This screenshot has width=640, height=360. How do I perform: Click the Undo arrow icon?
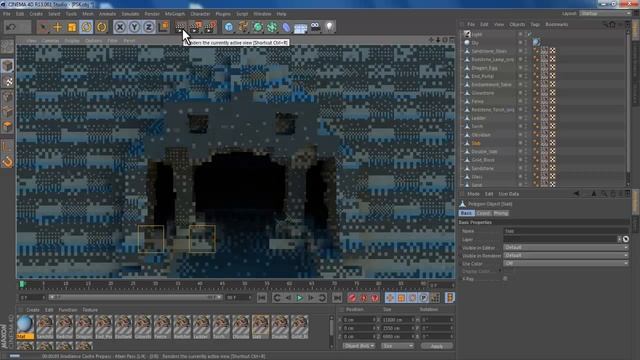[x=11, y=27]
